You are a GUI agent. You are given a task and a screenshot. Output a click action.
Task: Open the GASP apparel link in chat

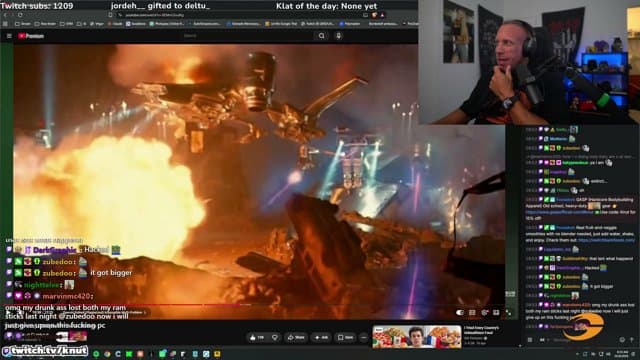point(560,212)
